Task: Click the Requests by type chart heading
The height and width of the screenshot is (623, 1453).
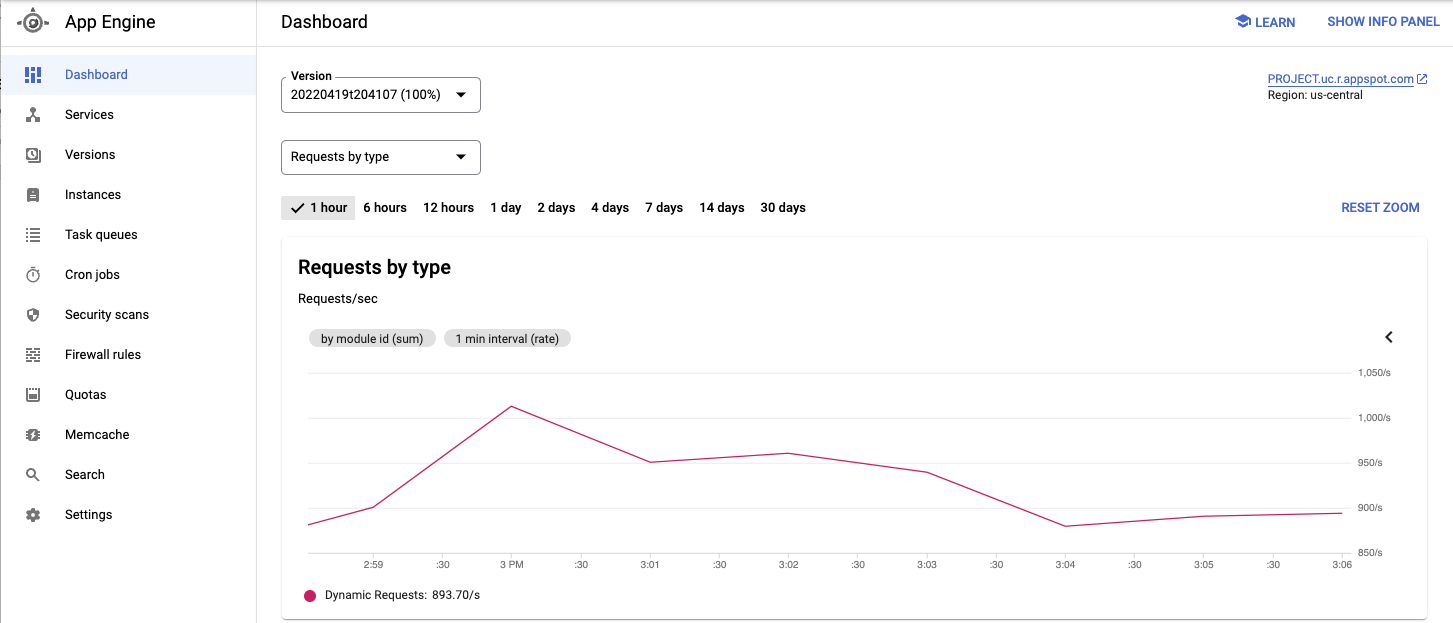Action: (x=374, y=267)
